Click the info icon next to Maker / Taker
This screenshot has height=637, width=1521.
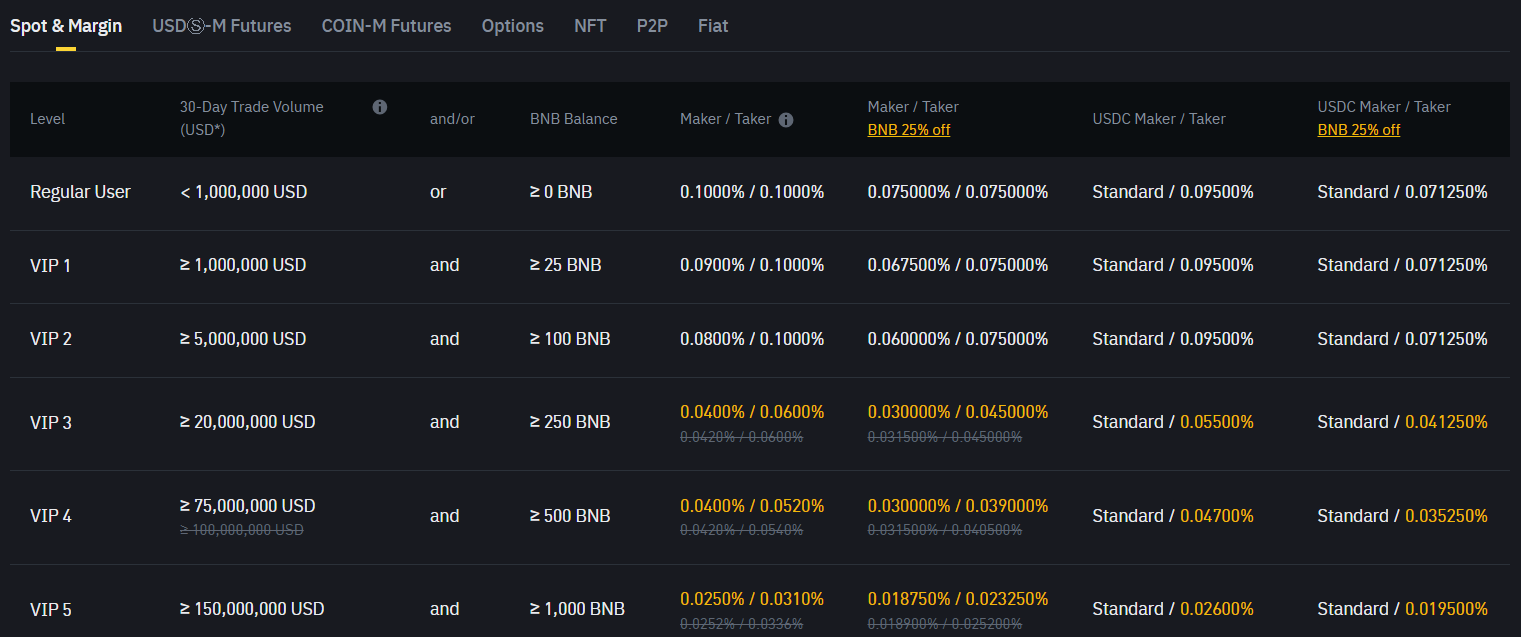786,119
